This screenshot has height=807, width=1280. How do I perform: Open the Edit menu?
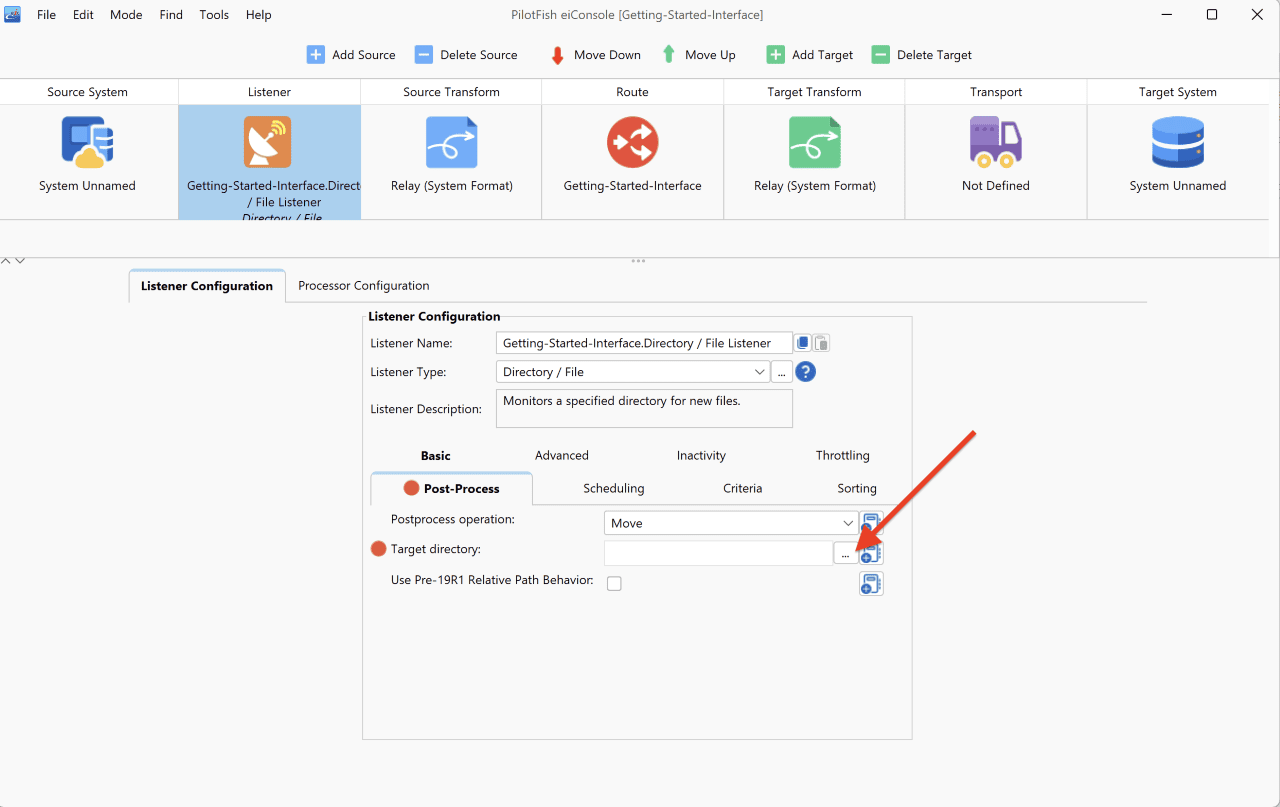point(83,15)
